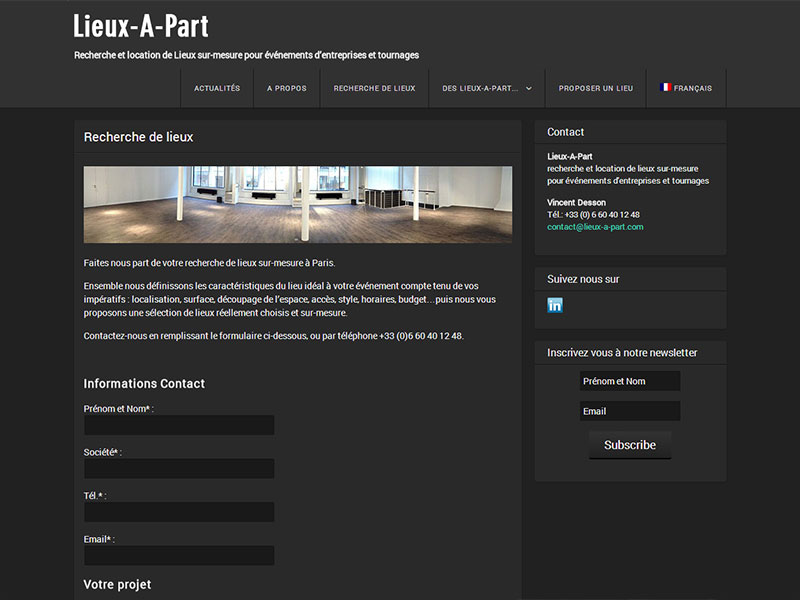The width and height of the screenshot is (800, 600).
Task: Click the Subscribe newsletter button
Action: click(x=630, y=445)
